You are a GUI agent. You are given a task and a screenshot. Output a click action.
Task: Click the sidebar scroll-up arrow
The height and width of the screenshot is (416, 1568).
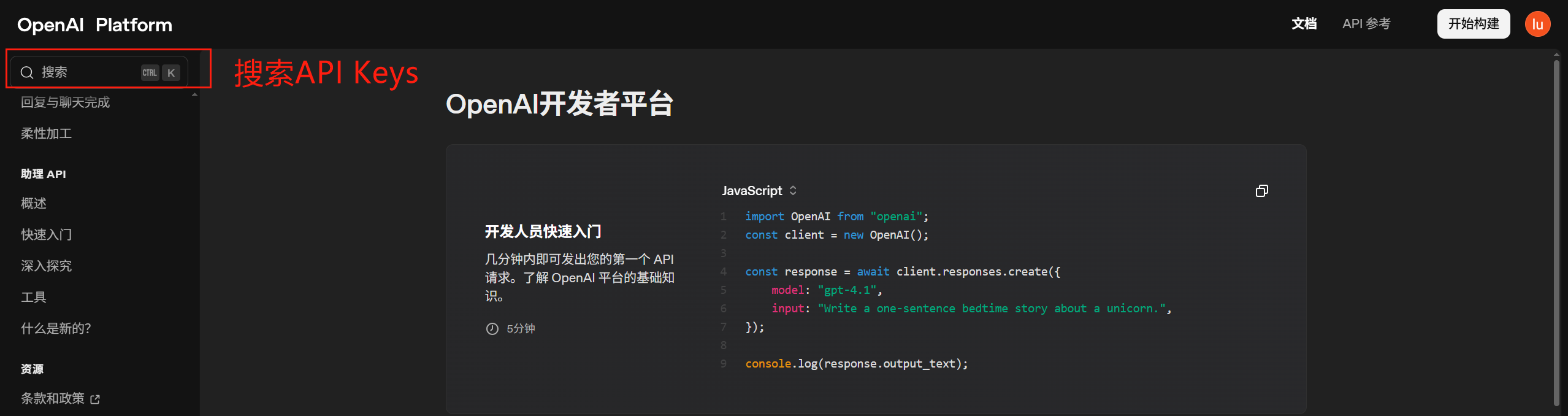click(x=194, y=94)
